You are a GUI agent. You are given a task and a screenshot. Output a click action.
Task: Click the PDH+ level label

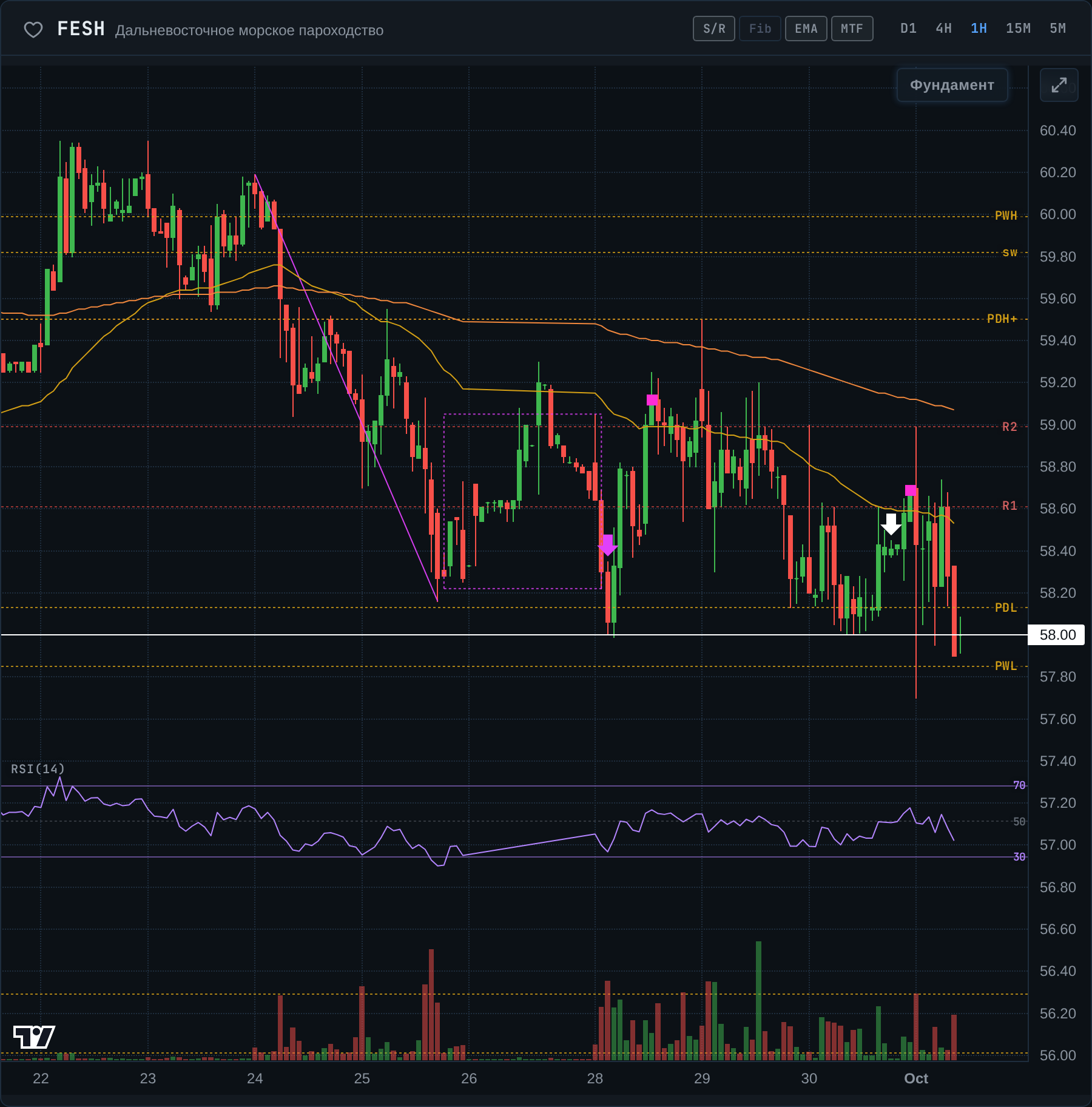click(x=1002, y=319)
